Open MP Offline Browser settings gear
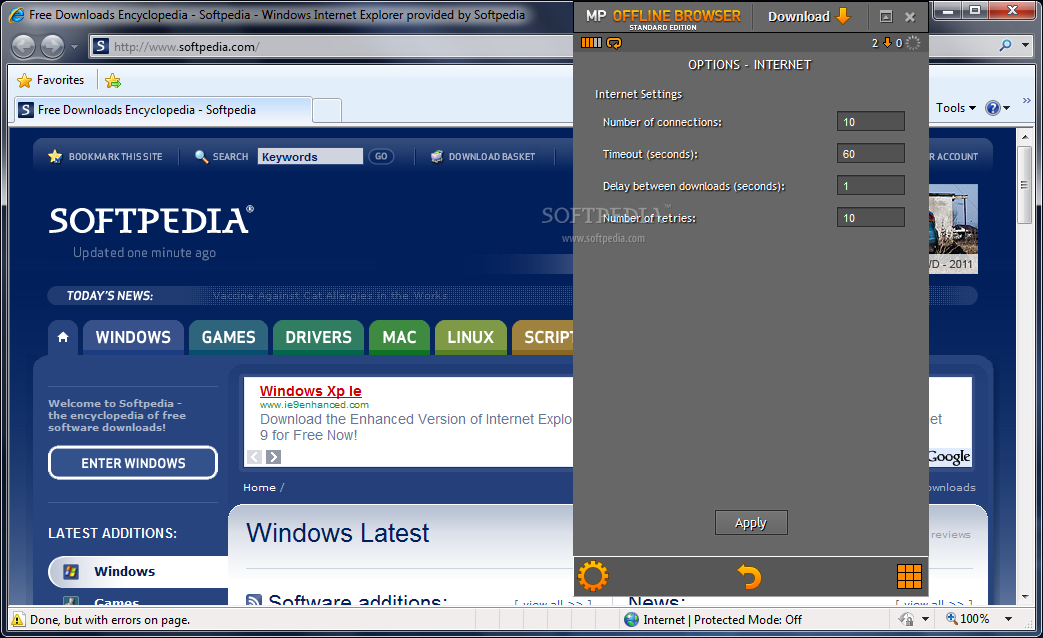 pos(593,576)
